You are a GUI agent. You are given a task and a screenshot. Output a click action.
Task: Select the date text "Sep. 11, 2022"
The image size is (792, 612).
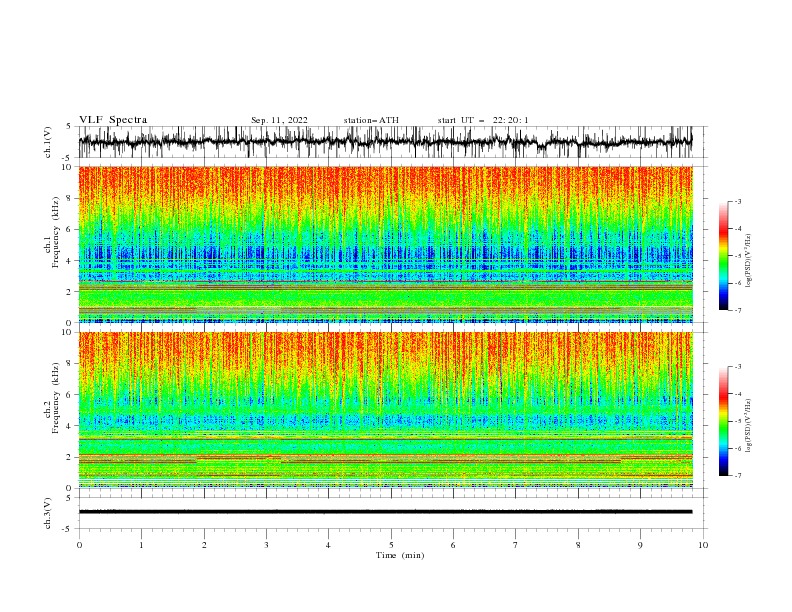tap(279, 120)
